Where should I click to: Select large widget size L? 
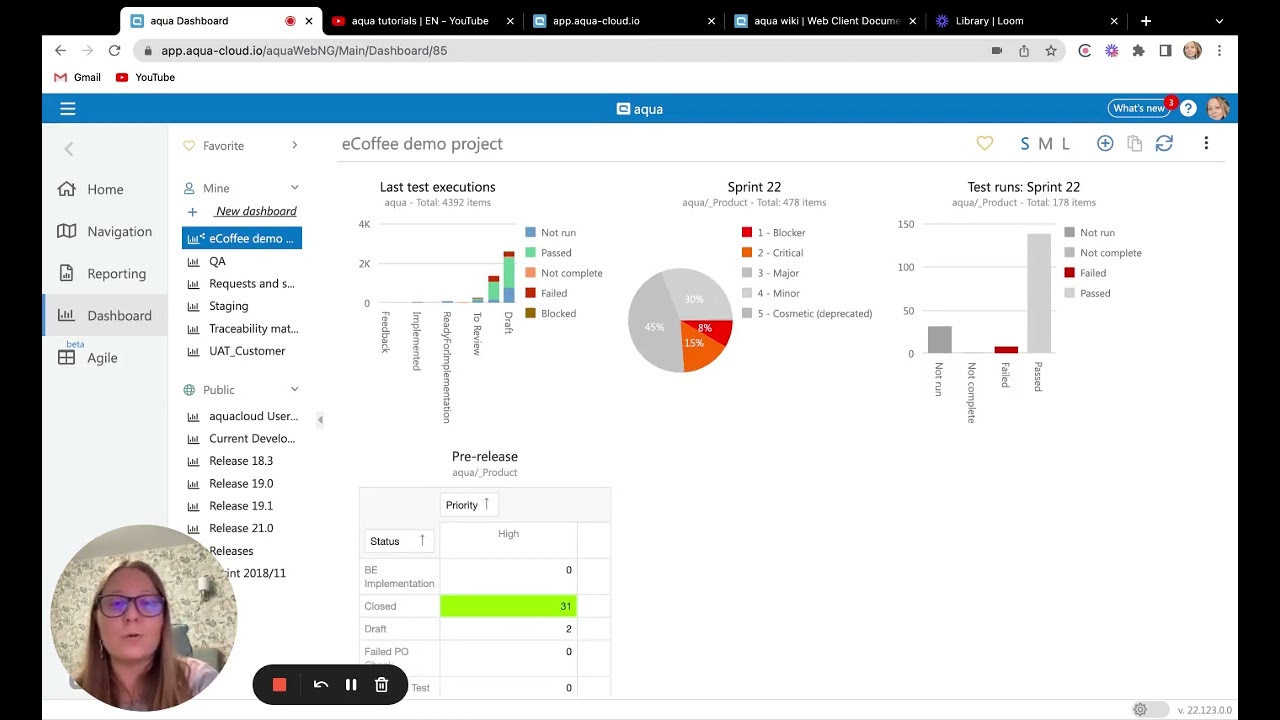(x=1066, y=144)
